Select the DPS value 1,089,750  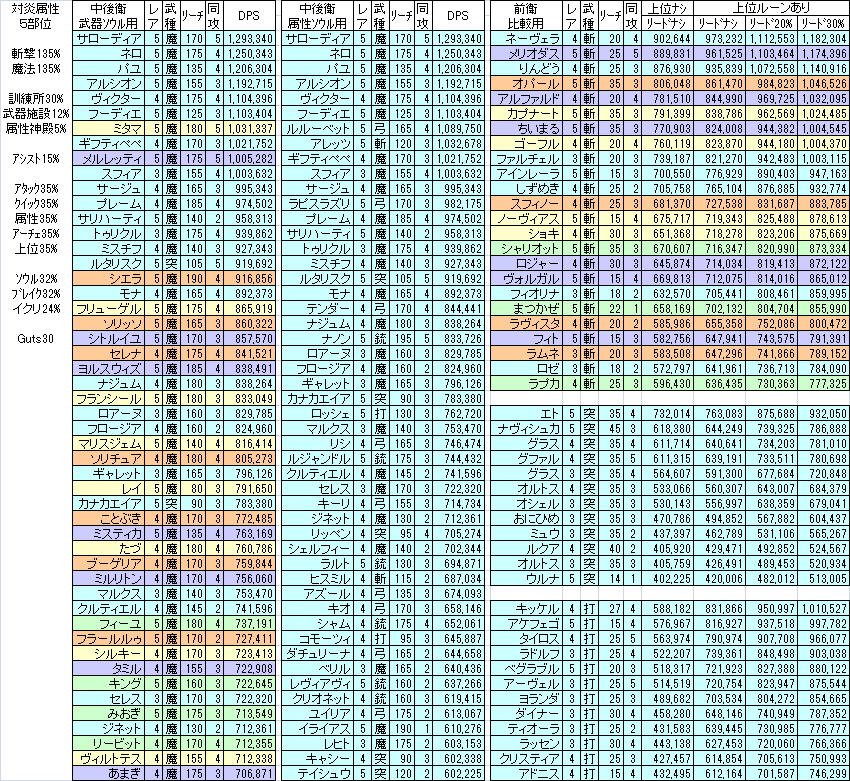pyautogui.click(x=459, y=129)
